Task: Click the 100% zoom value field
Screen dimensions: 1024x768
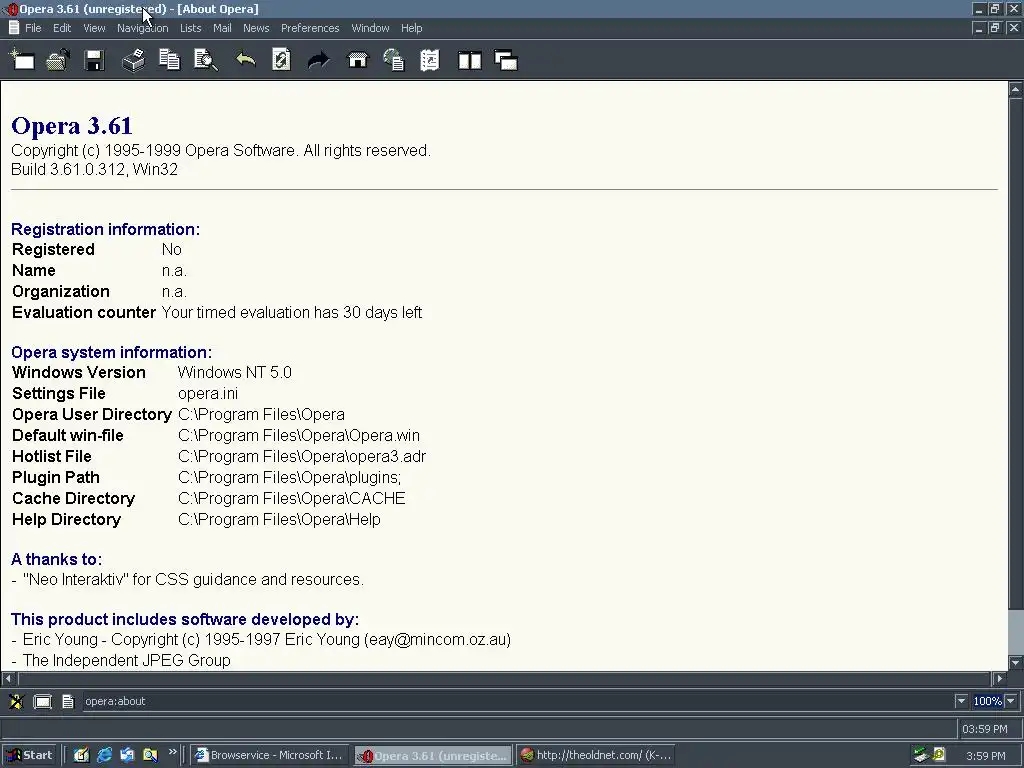Action: pos(987,701)
